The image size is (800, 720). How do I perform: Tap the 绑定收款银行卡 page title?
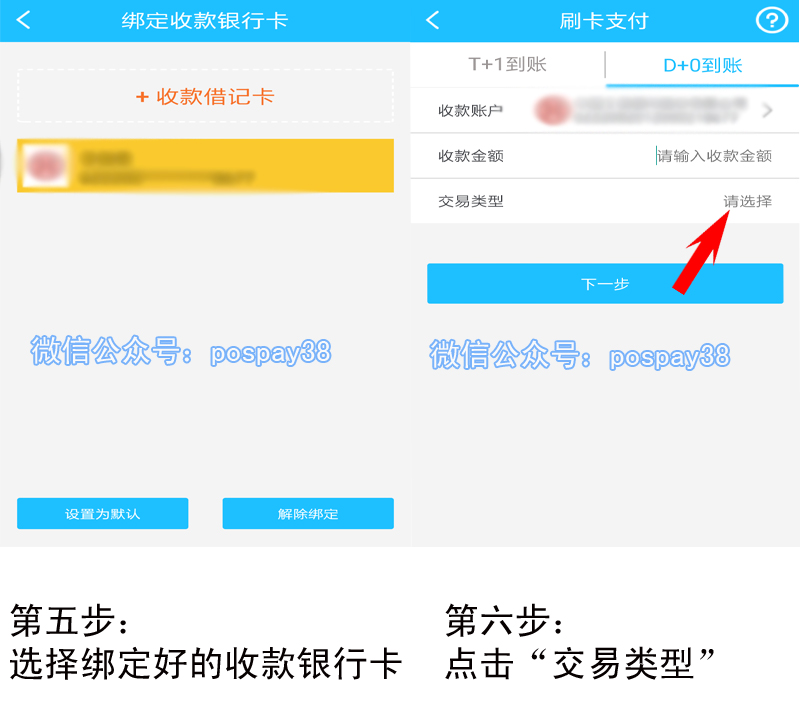coord(205,21)
